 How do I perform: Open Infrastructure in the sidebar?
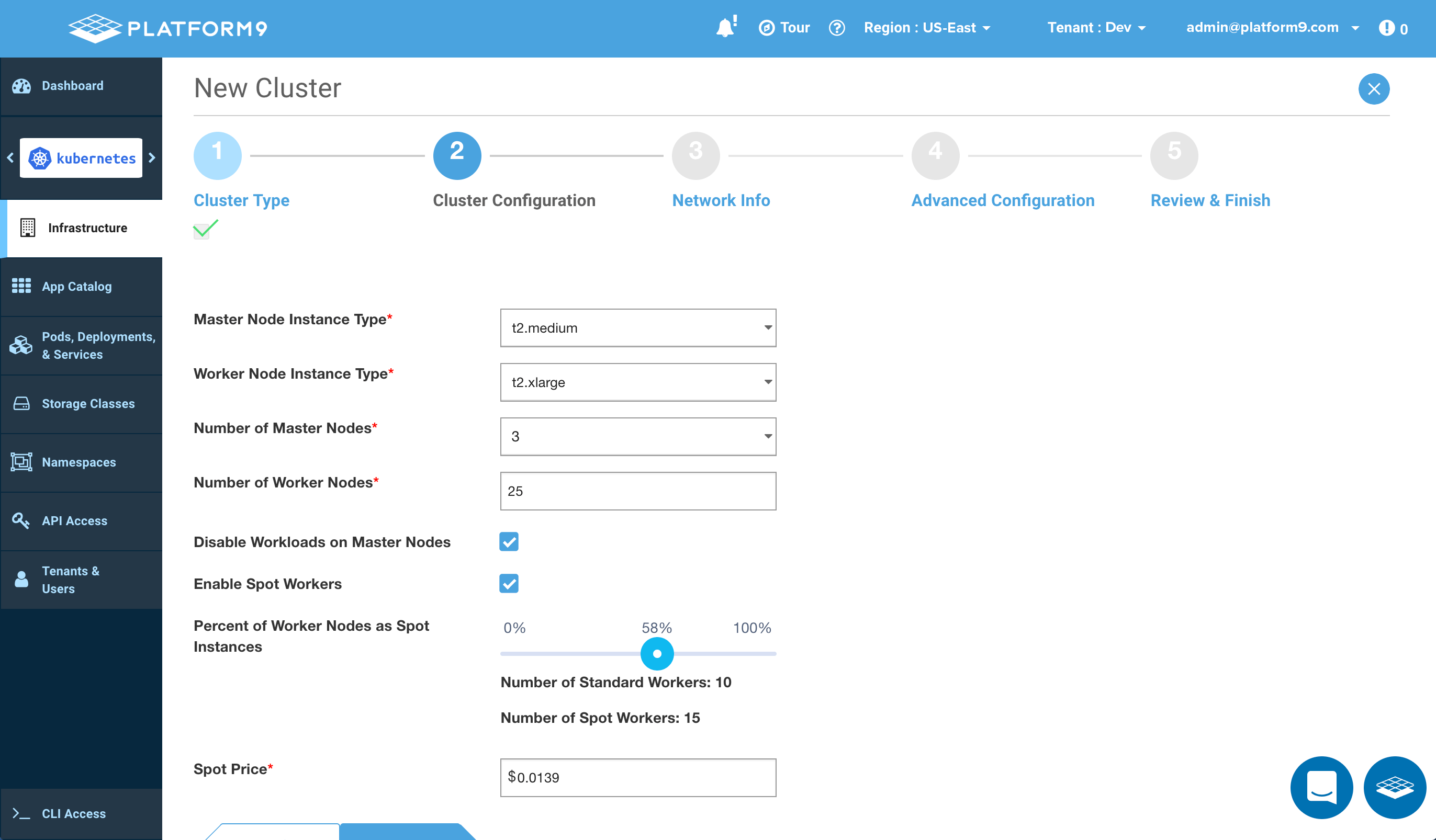(x=82, y=228)
